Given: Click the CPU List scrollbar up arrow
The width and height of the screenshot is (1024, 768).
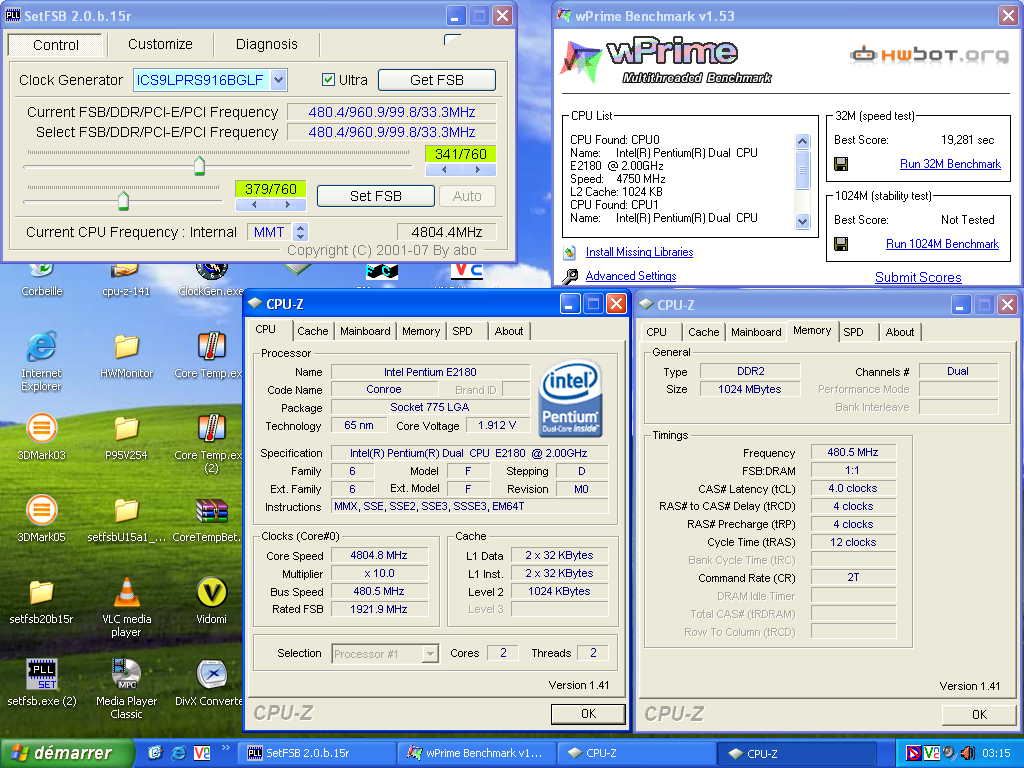Looking at the screenshot, I should point(803,141).
